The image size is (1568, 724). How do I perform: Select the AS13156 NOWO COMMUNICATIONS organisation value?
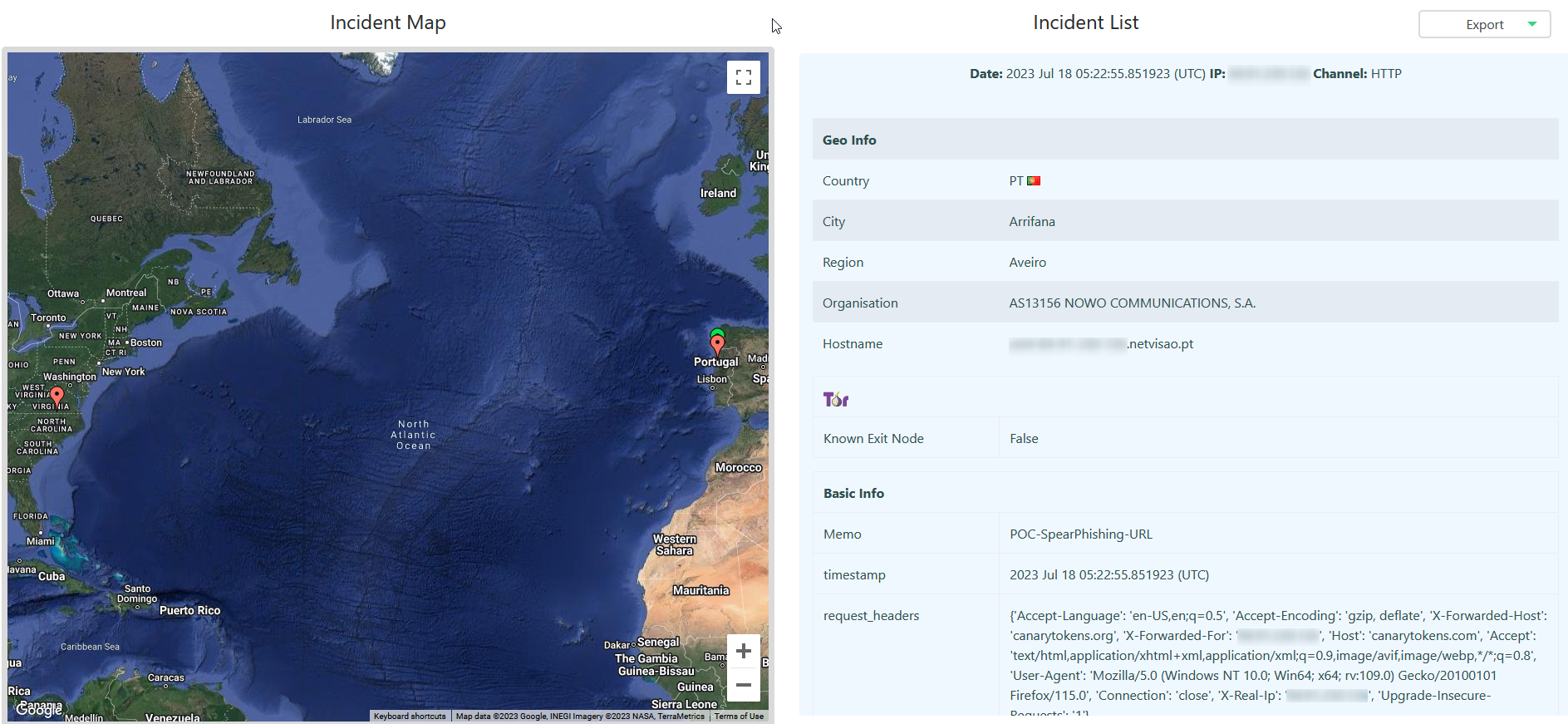(1132, 303)
